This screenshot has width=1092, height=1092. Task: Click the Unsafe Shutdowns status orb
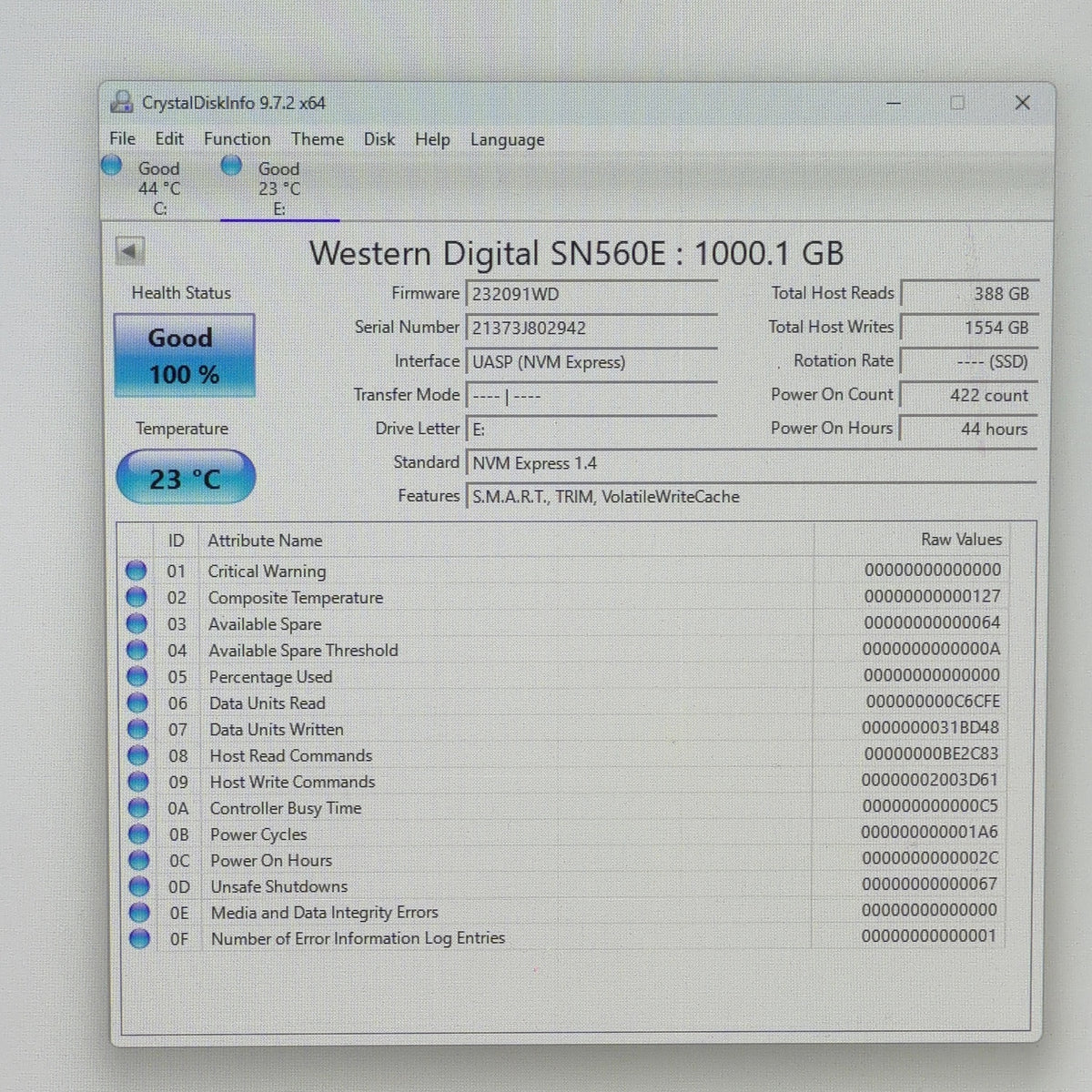(139, 886)
